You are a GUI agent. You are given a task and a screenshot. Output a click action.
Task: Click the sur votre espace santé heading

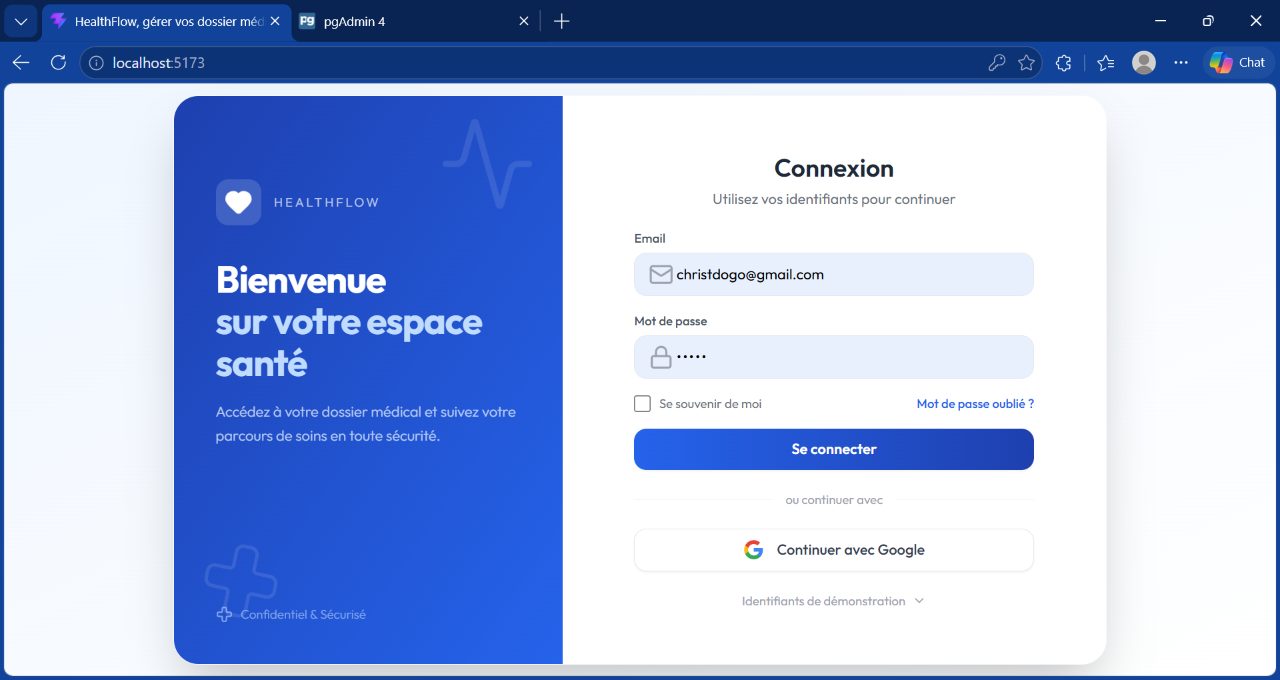coord(349,343)
